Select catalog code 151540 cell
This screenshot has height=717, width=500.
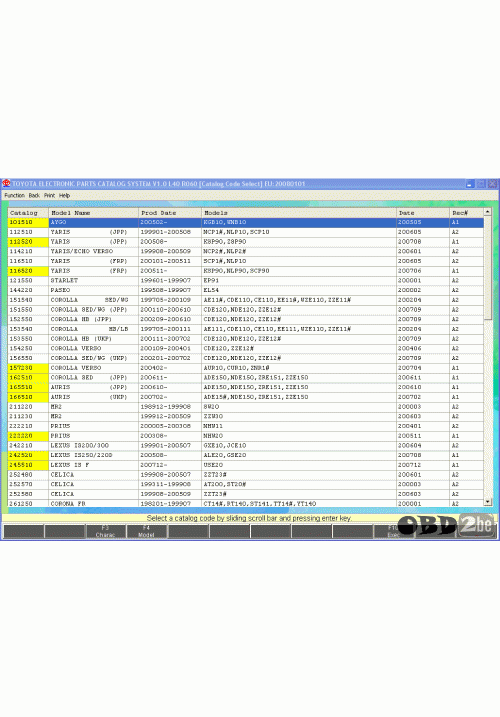[28, 300]
